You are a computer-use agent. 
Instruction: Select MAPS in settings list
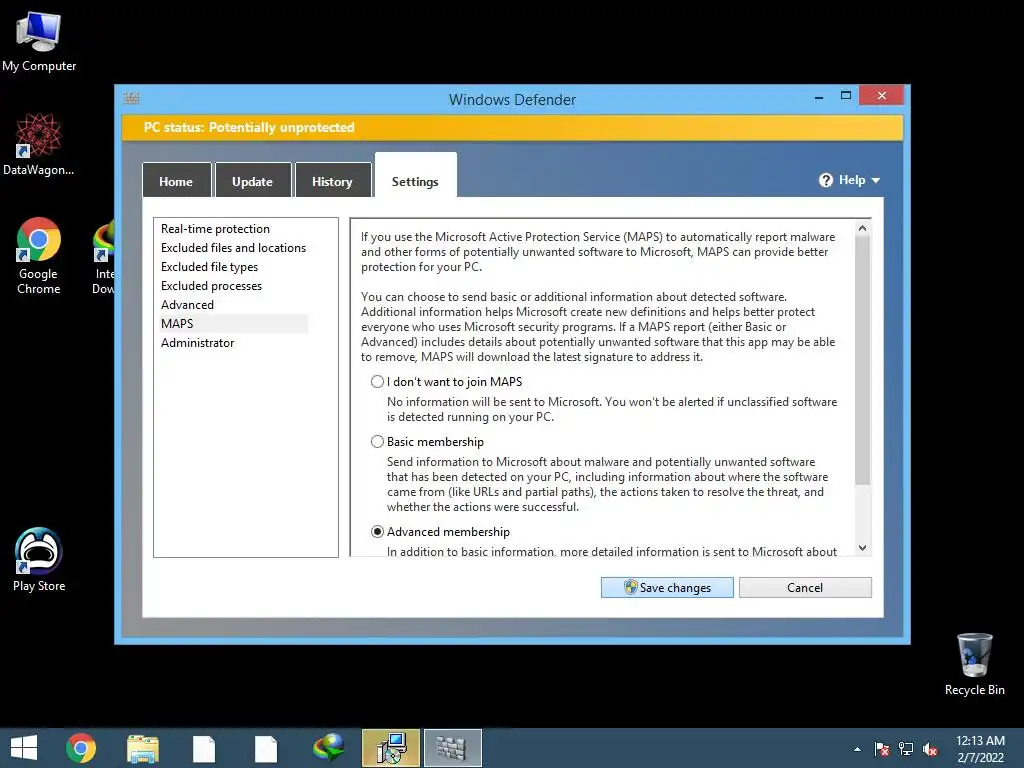tap(234, 323)
